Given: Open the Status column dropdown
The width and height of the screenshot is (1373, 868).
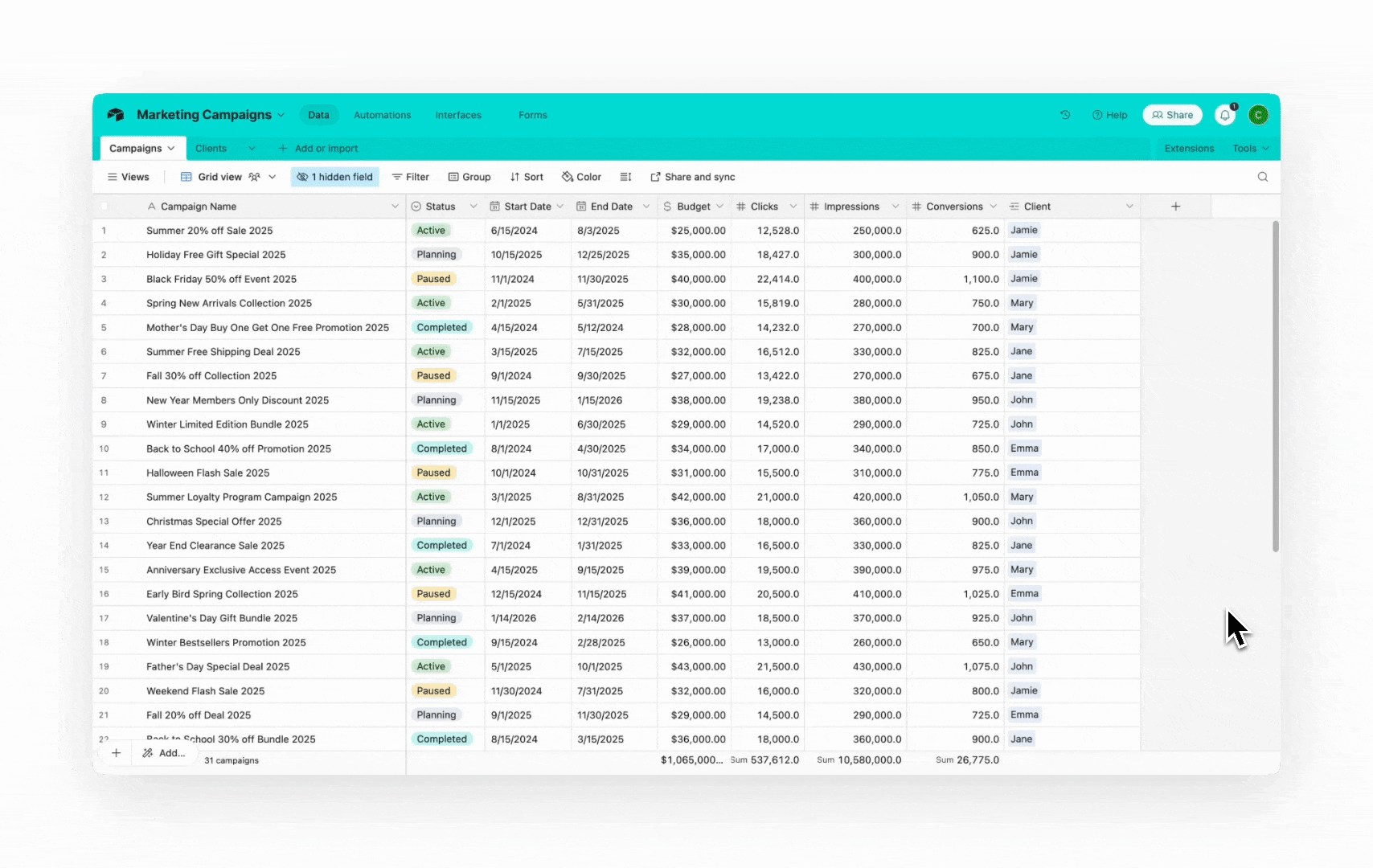Looking at the screenshot, I should click(x=474, y=206).
